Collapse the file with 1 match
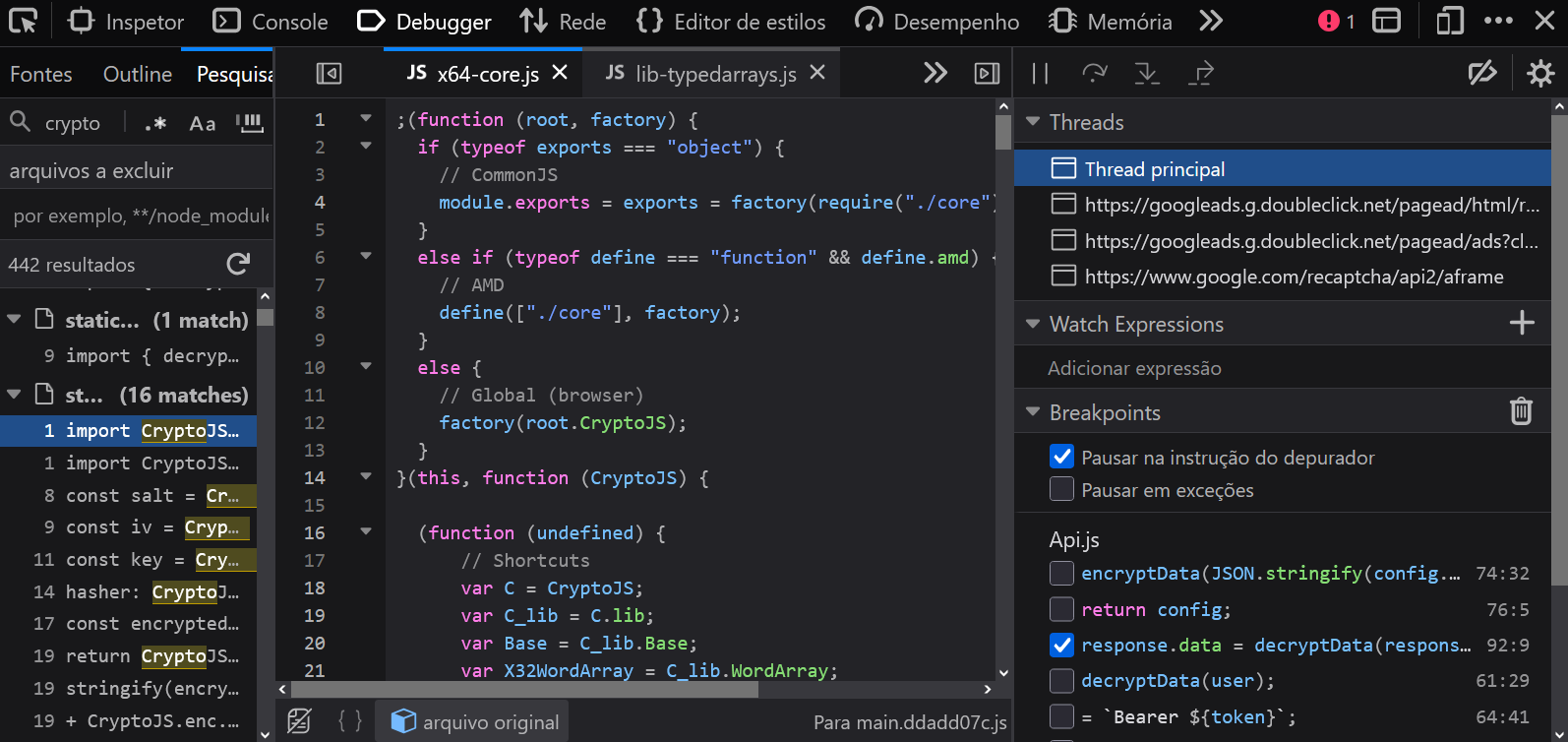Screen dimensions: 1568x742 pos(14,320)
